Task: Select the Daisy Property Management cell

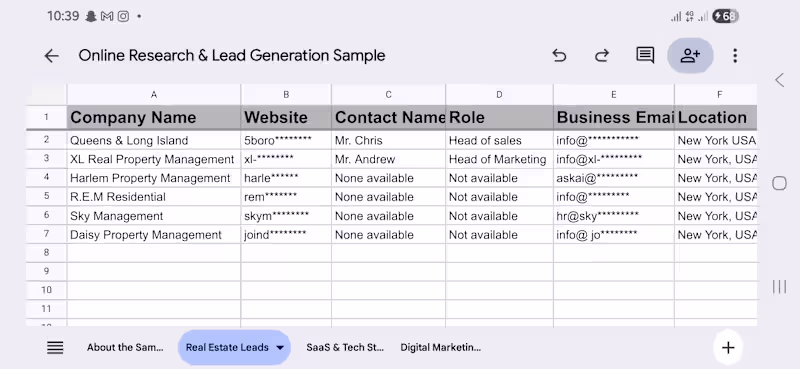Action: pos(154,235)
